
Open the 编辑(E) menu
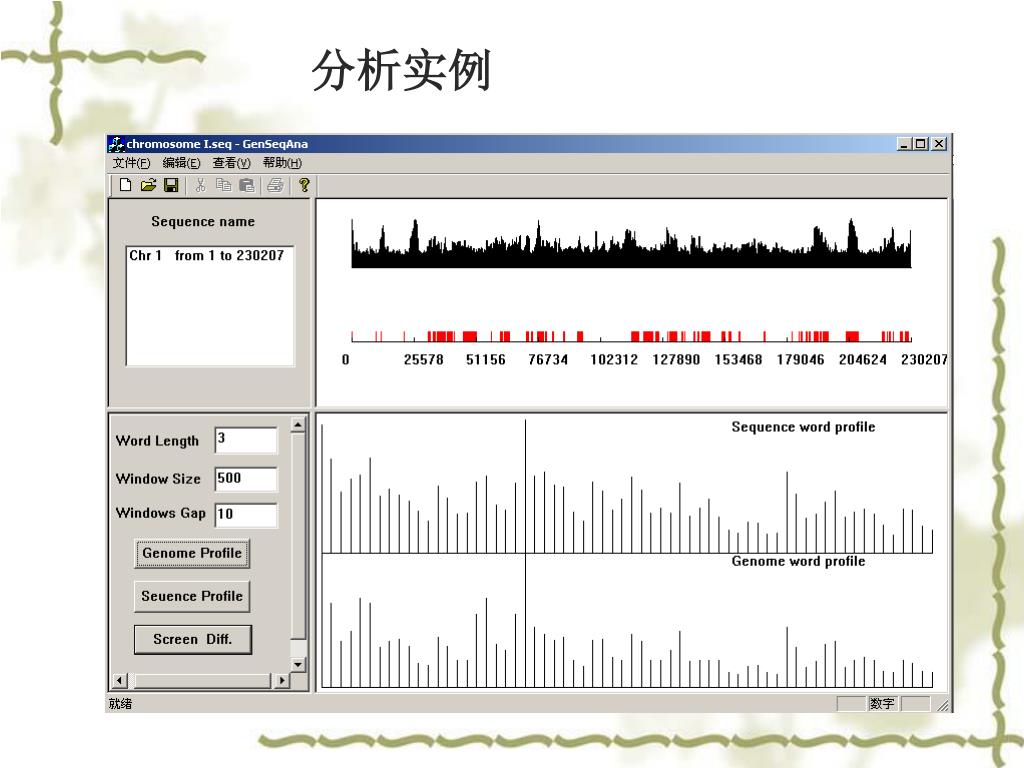pos(182,163)
